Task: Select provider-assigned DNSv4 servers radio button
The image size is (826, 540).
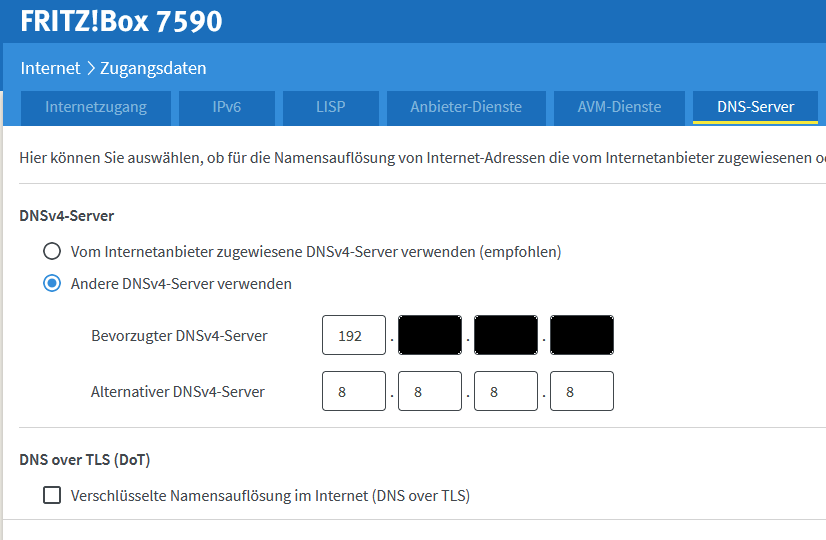Action: pyautogui.click(x=52, y=251)
